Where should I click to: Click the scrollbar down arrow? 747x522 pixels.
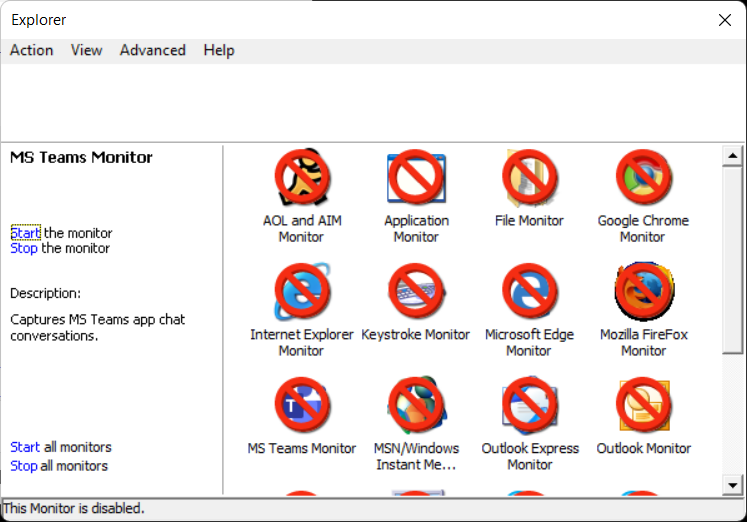click(x=732, y=485)
